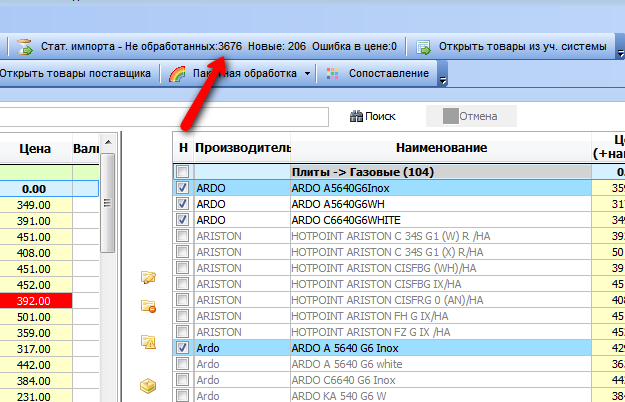Viewport: 625px width, 402px height.
Task: Check ARDO C6640 G6 Inox checkbox
Action: click(183, 380)
